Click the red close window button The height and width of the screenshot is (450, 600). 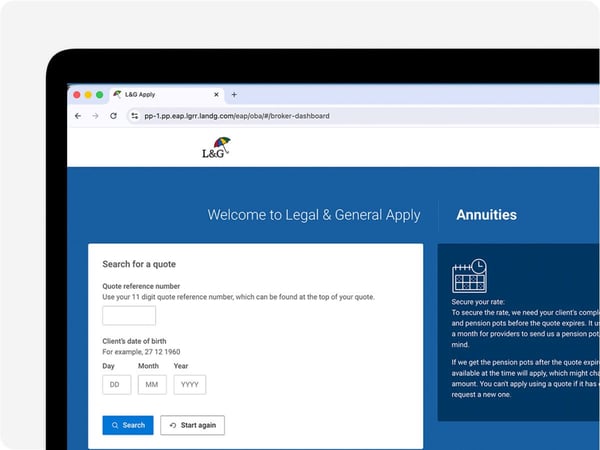77,95
